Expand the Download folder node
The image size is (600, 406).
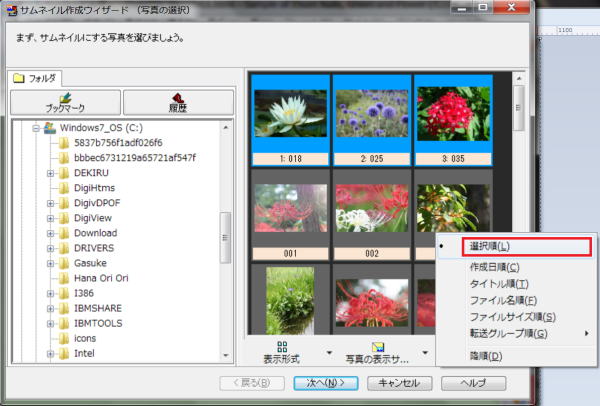tap(50, 233)
